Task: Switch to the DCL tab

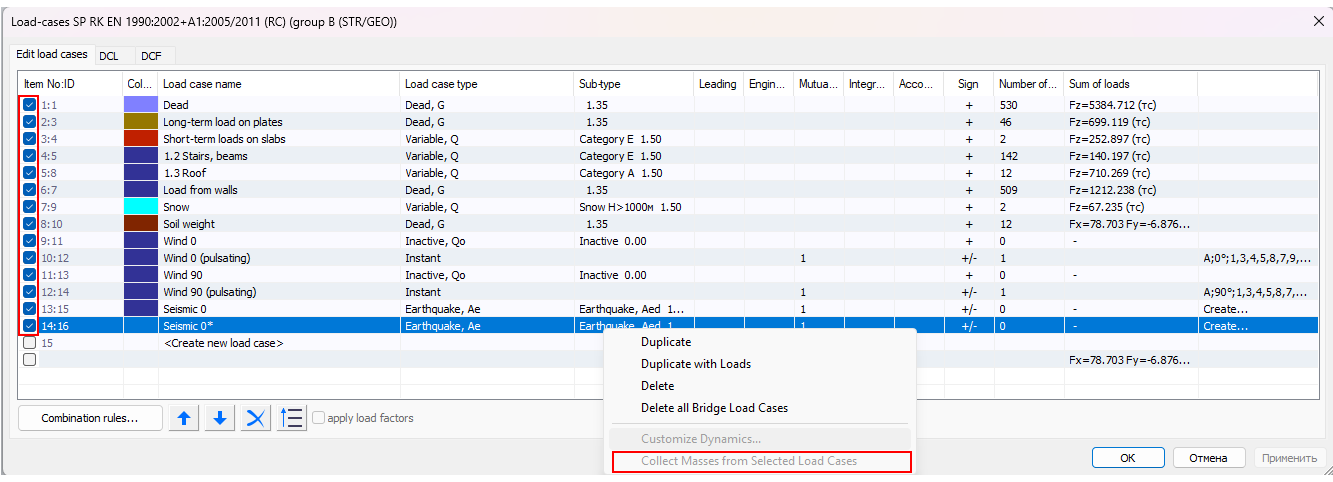Action: pos(108,56)
